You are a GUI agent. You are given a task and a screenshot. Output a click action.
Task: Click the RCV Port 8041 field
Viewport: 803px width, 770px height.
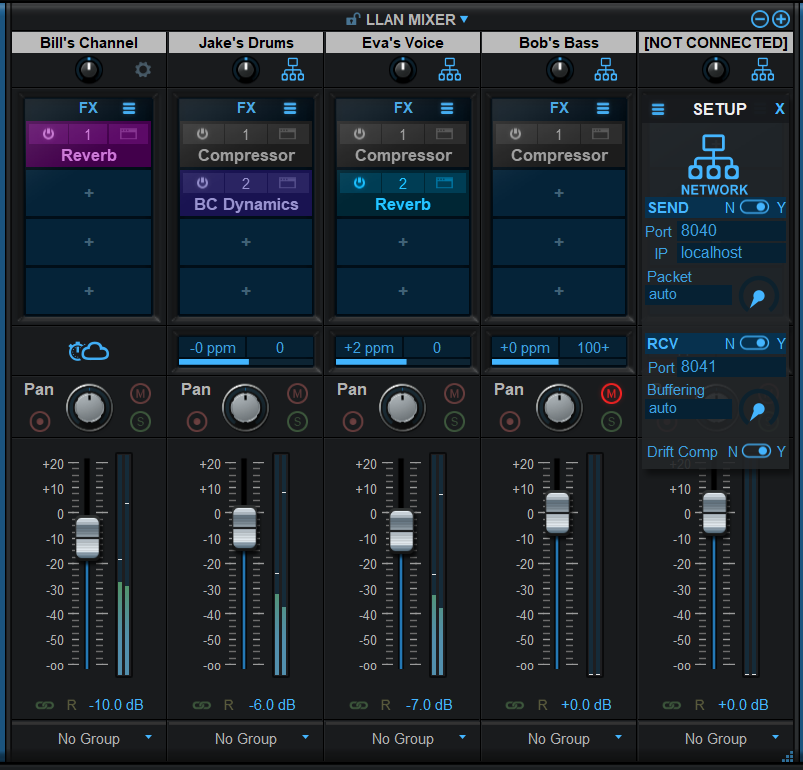(731, 367)
